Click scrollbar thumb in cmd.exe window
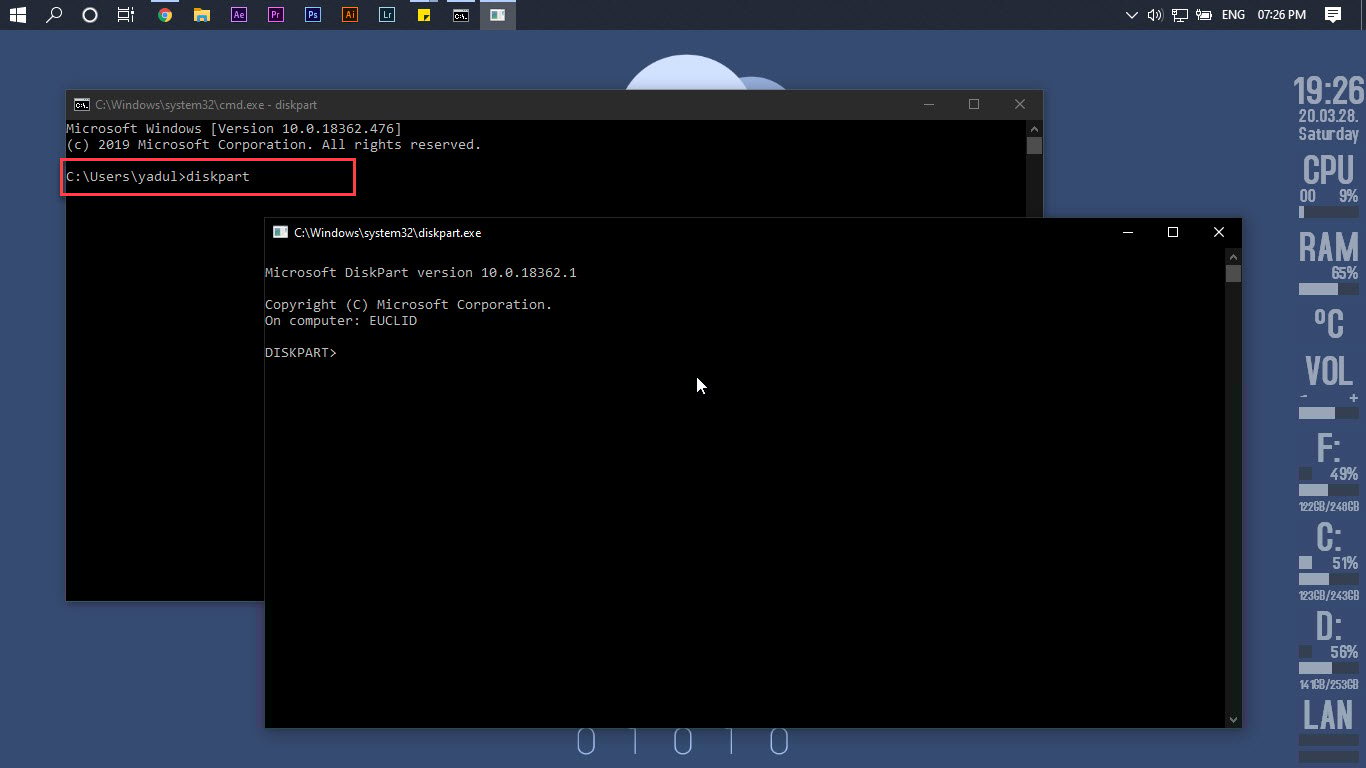Viewport: 1366px width, 768px height. pyautogui.click(x=1034, y=145)
